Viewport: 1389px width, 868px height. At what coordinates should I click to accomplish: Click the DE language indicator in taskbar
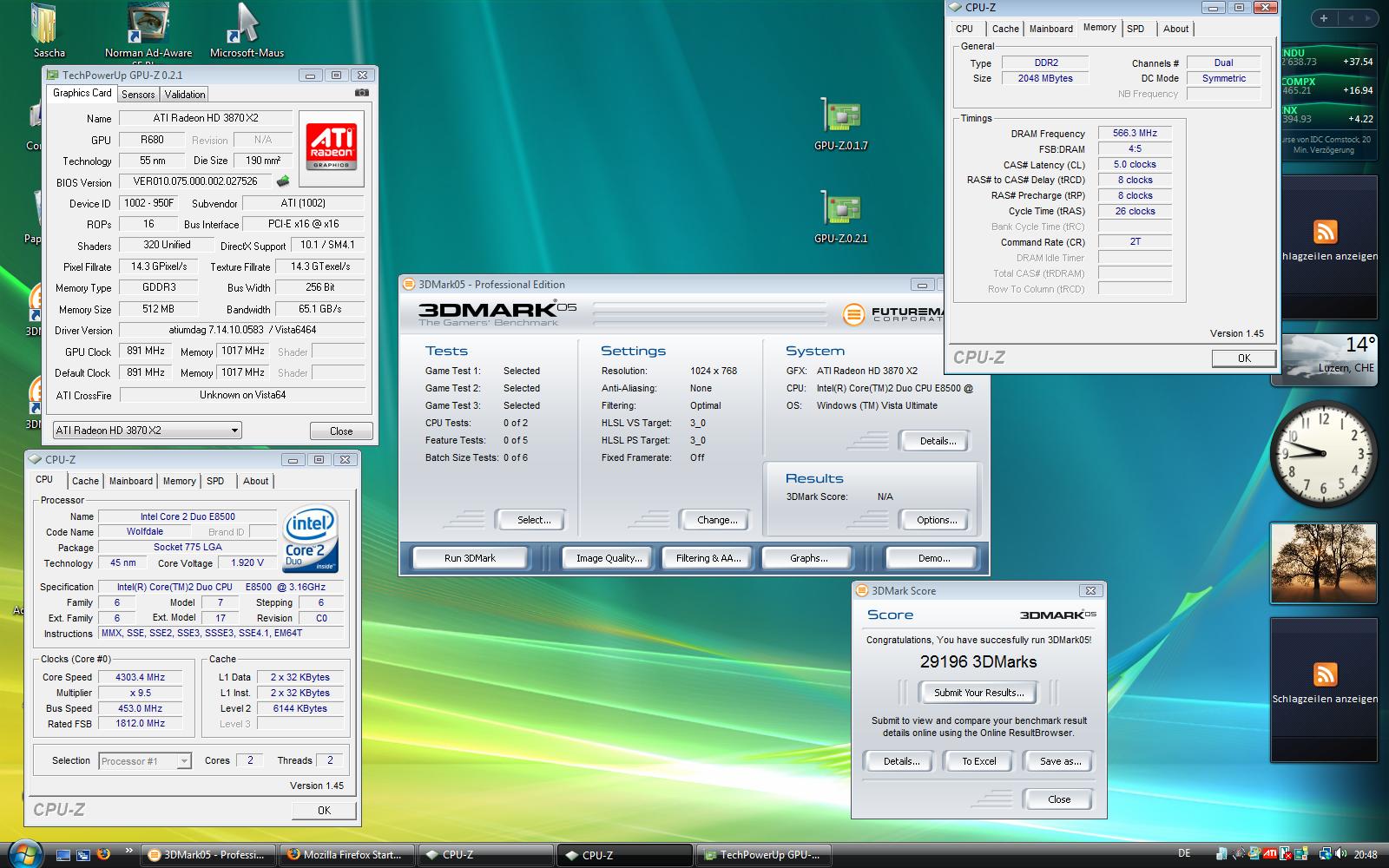[x=1184, y=853]
